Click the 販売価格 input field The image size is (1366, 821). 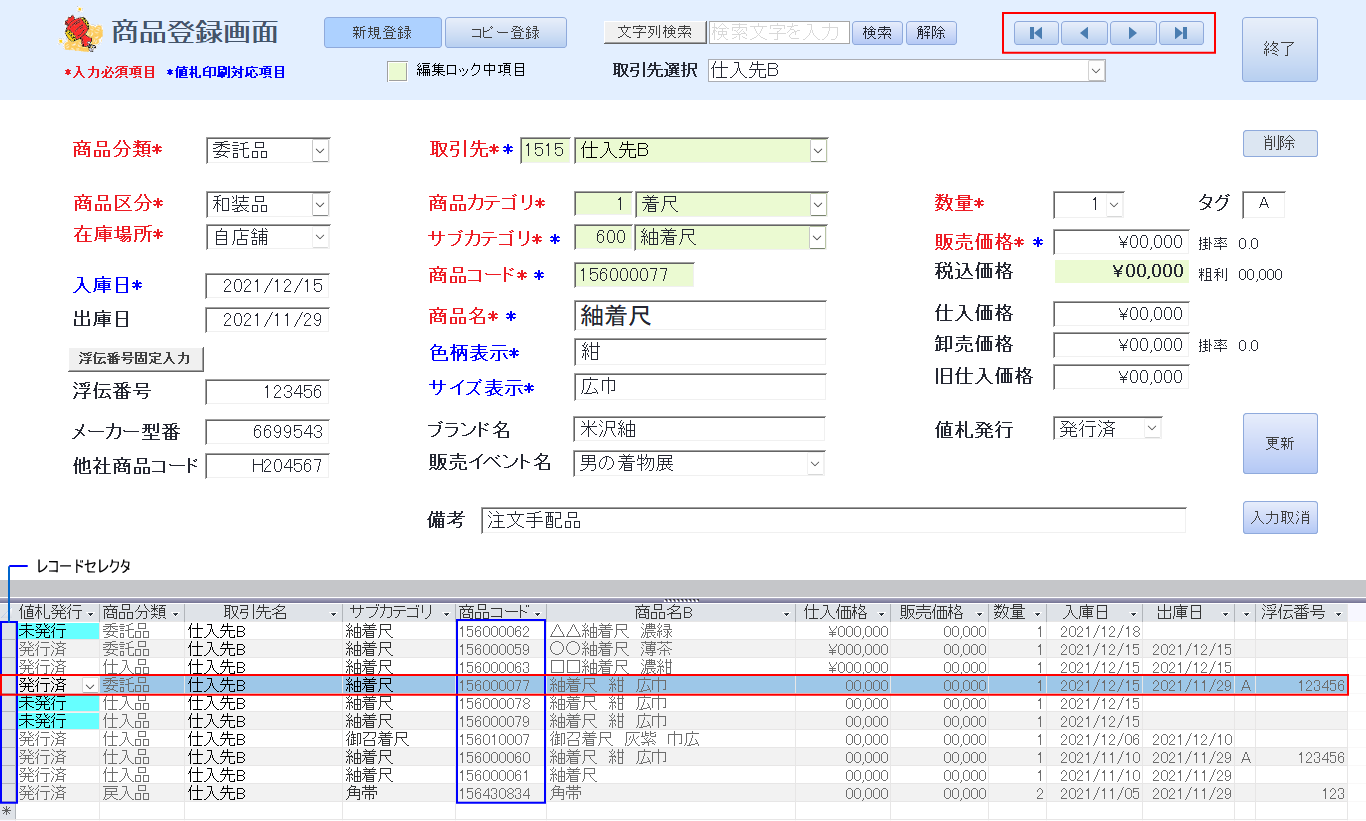pos(1121,242)
